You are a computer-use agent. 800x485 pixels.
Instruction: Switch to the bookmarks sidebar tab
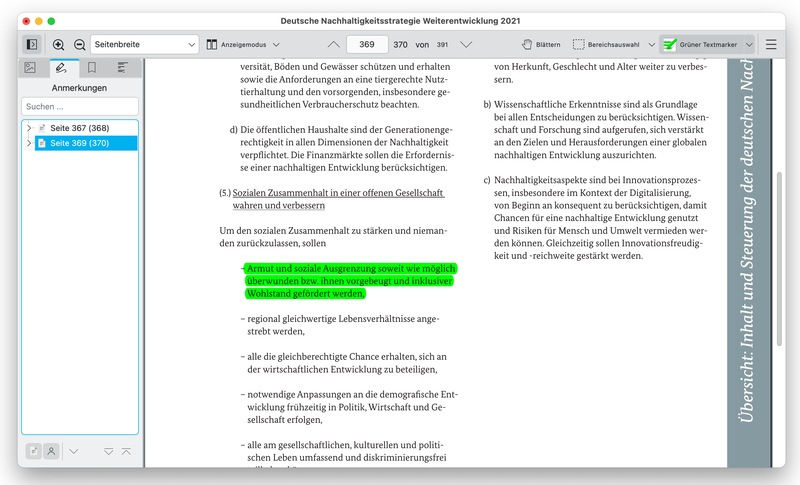pyautogui.click(x=92, y=68)
